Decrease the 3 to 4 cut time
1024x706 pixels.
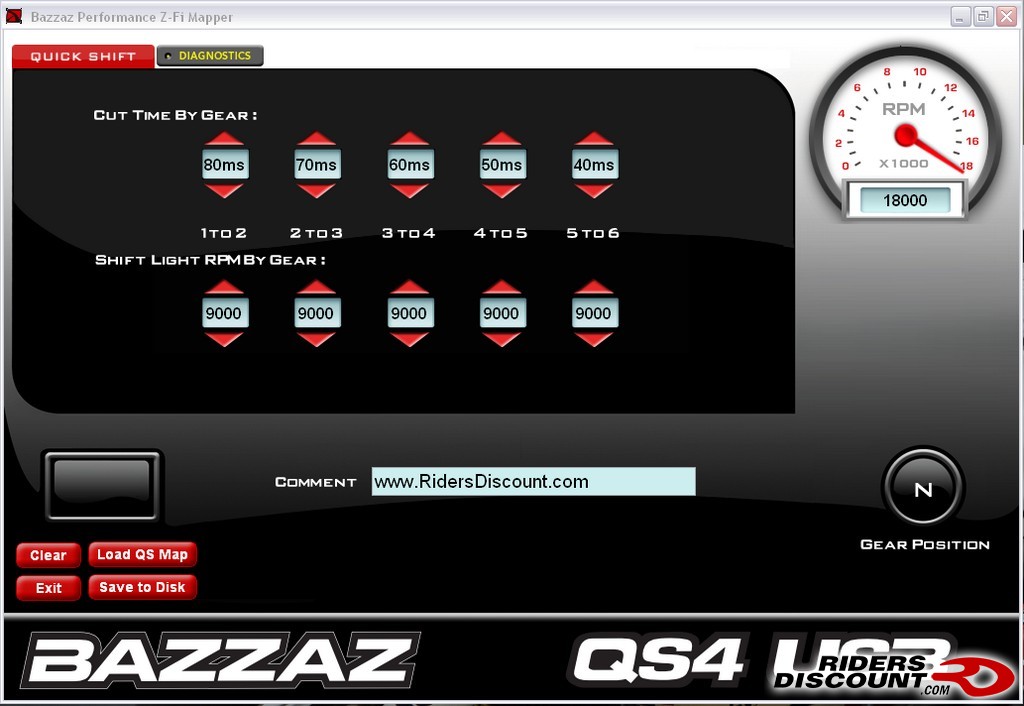409,191
